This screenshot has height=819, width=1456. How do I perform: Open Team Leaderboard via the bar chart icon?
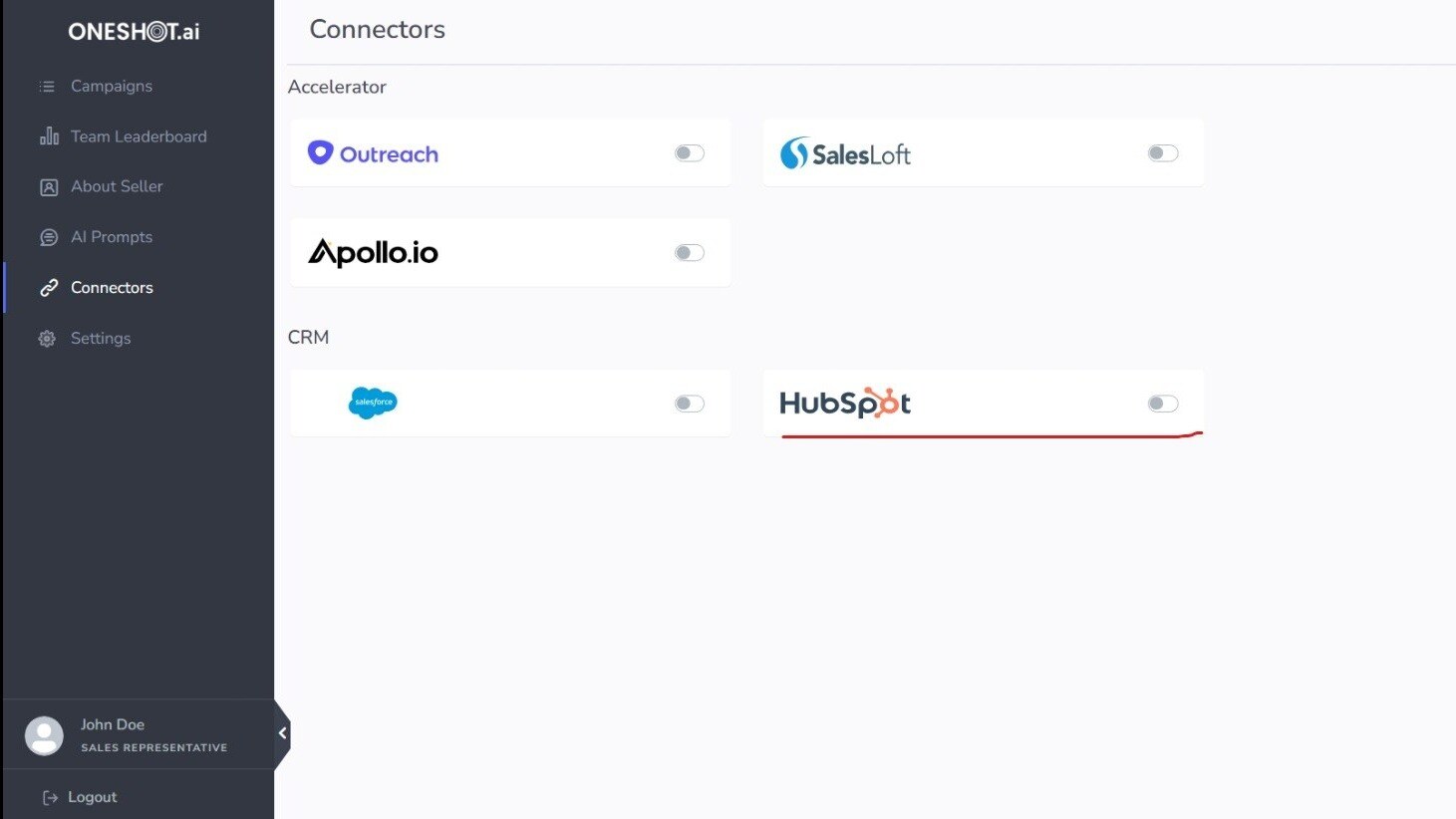coord(48,136)
